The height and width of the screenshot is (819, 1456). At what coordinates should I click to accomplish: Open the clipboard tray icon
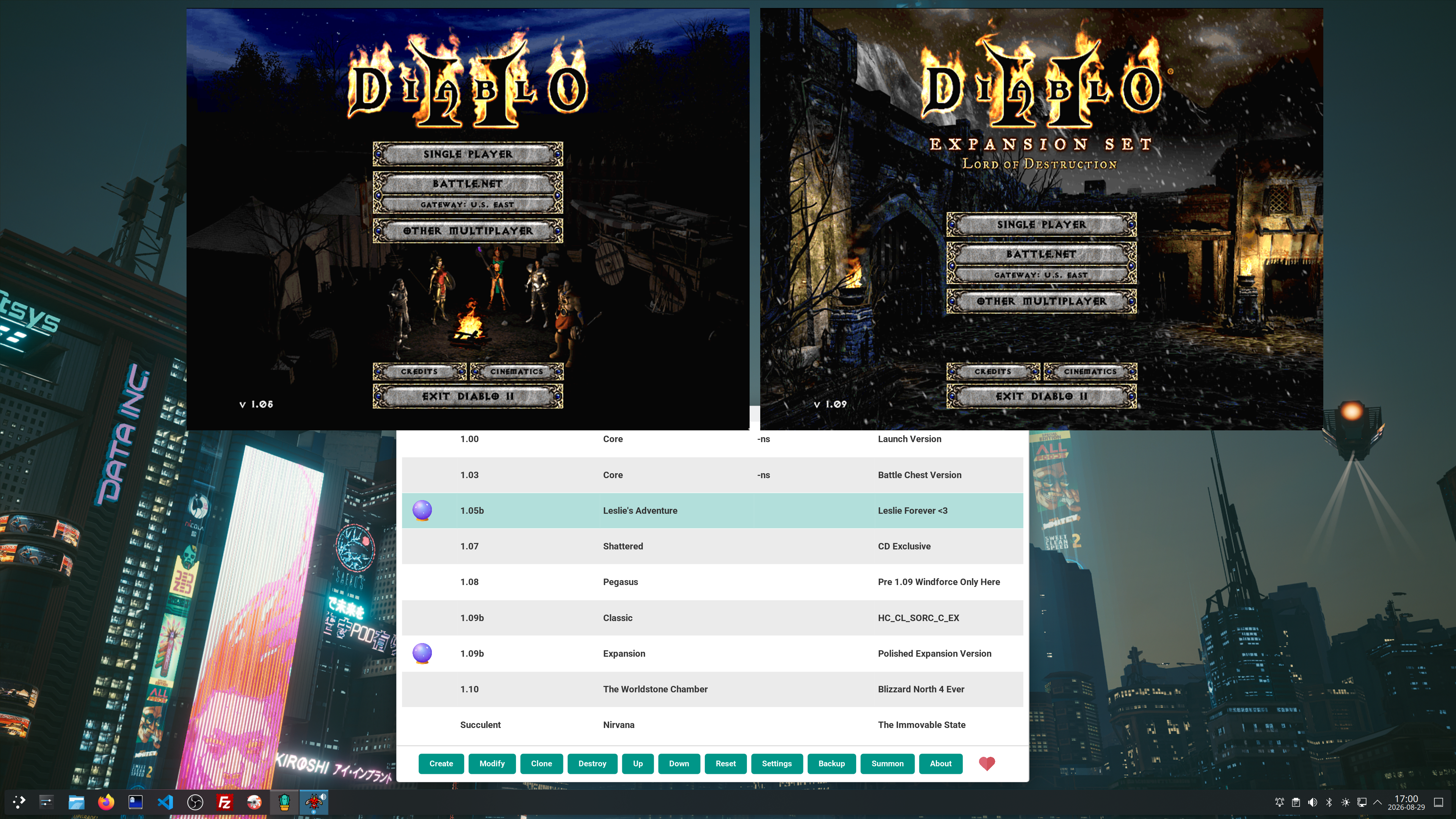[1296, 802]
